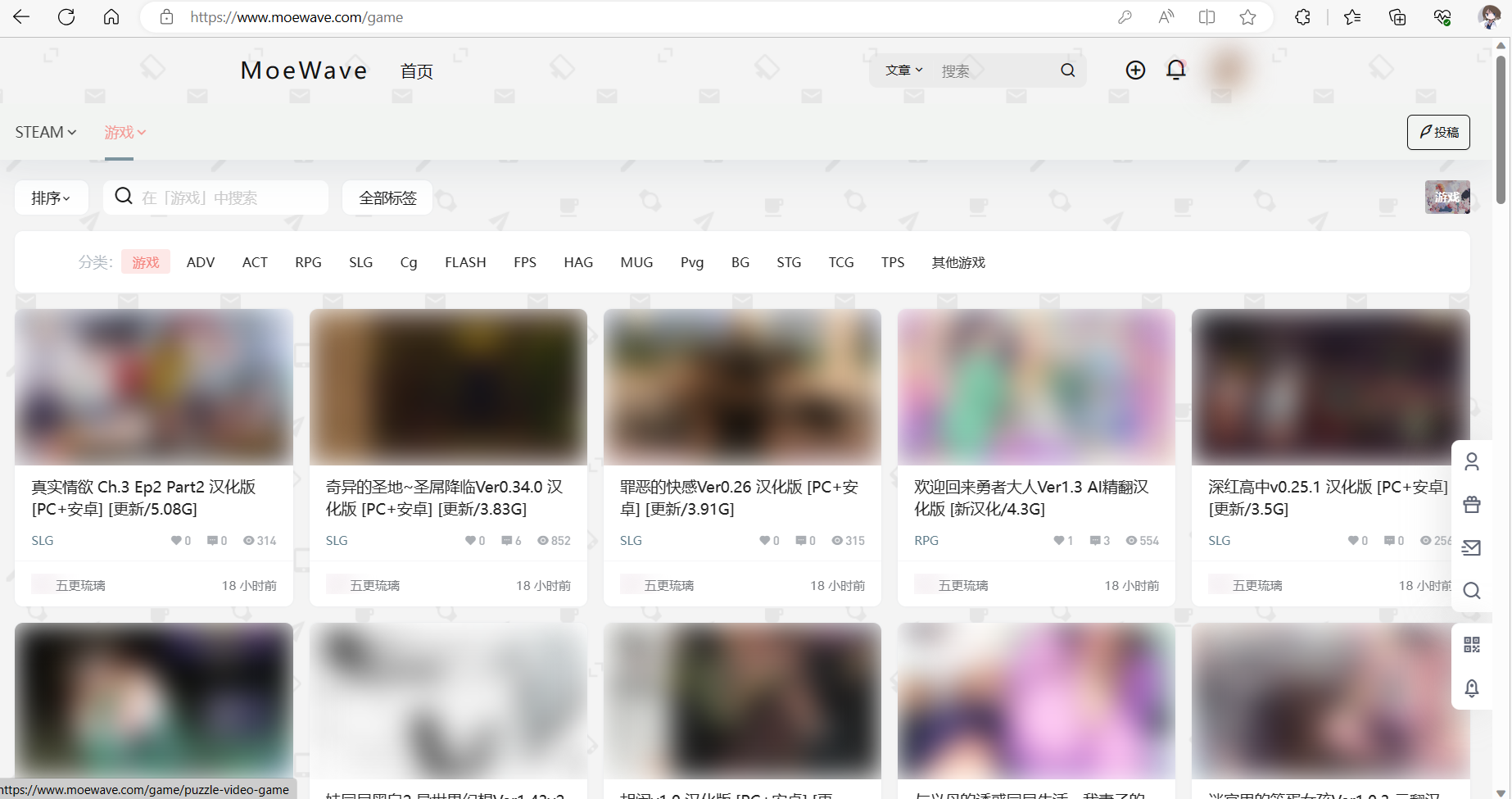Viewport: 1512px width, 799px height.
Task: Click the search magnifier in the header
Action: 1068,70
